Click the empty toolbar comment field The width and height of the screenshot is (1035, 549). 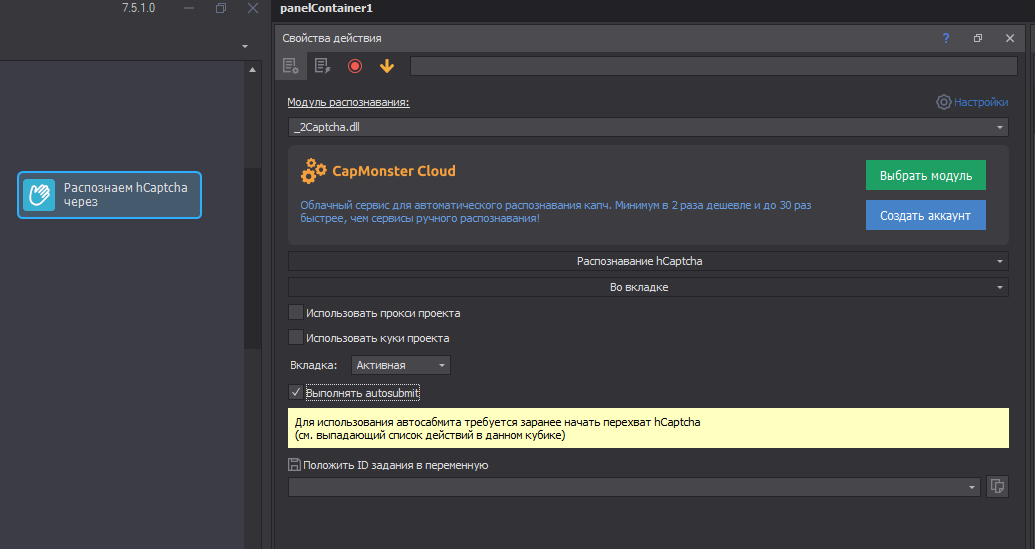714,66
